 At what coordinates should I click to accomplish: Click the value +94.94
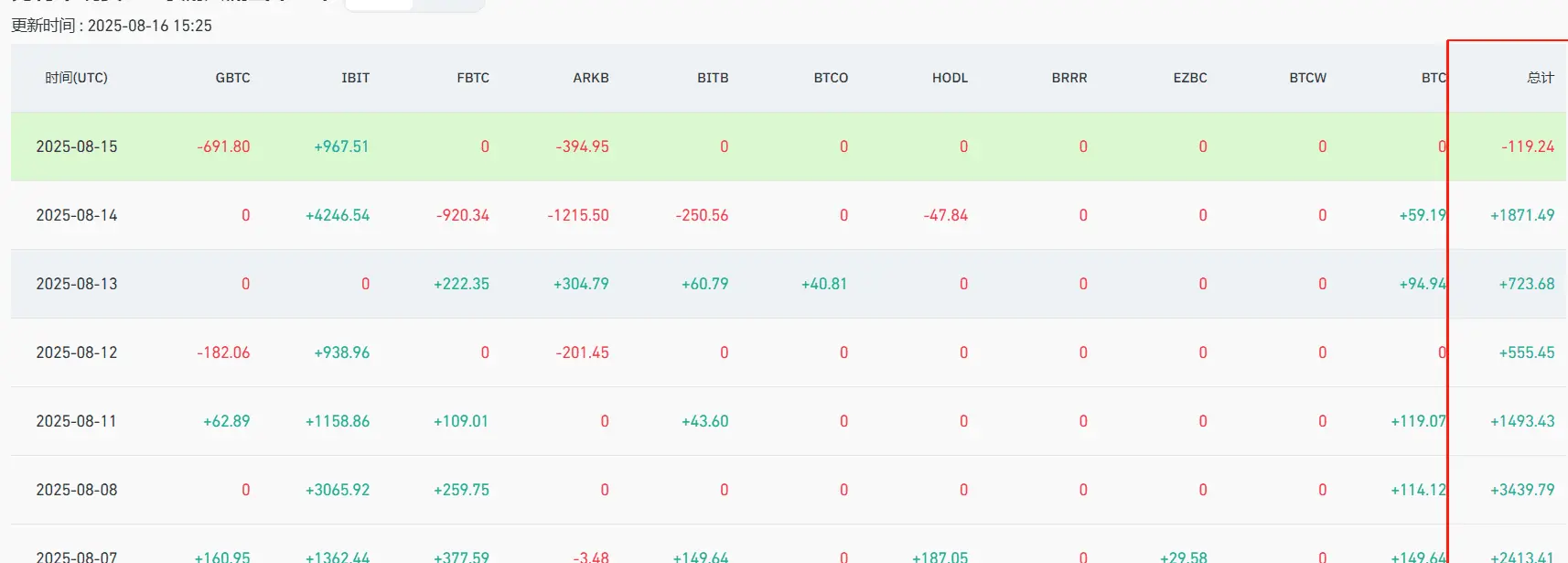pos(1423,284)
